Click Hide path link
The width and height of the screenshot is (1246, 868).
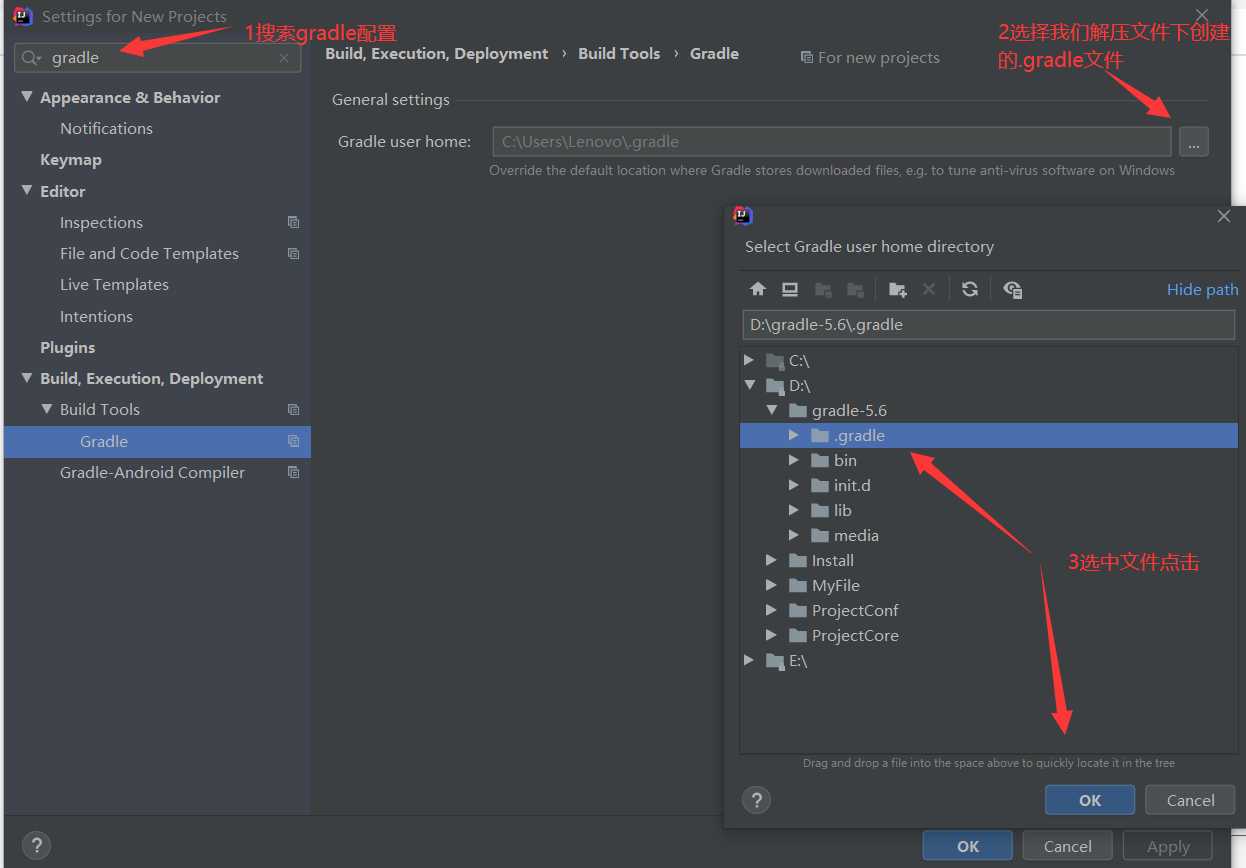point(1202,289)
